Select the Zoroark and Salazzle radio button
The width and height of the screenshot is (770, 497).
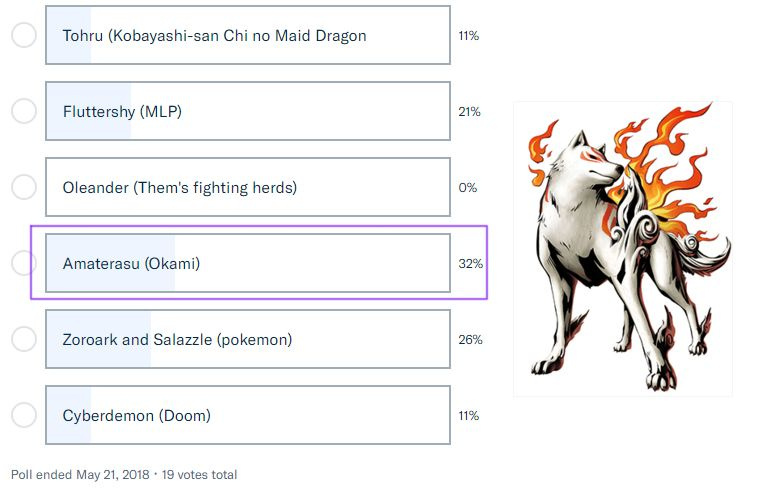click(24, 339)
